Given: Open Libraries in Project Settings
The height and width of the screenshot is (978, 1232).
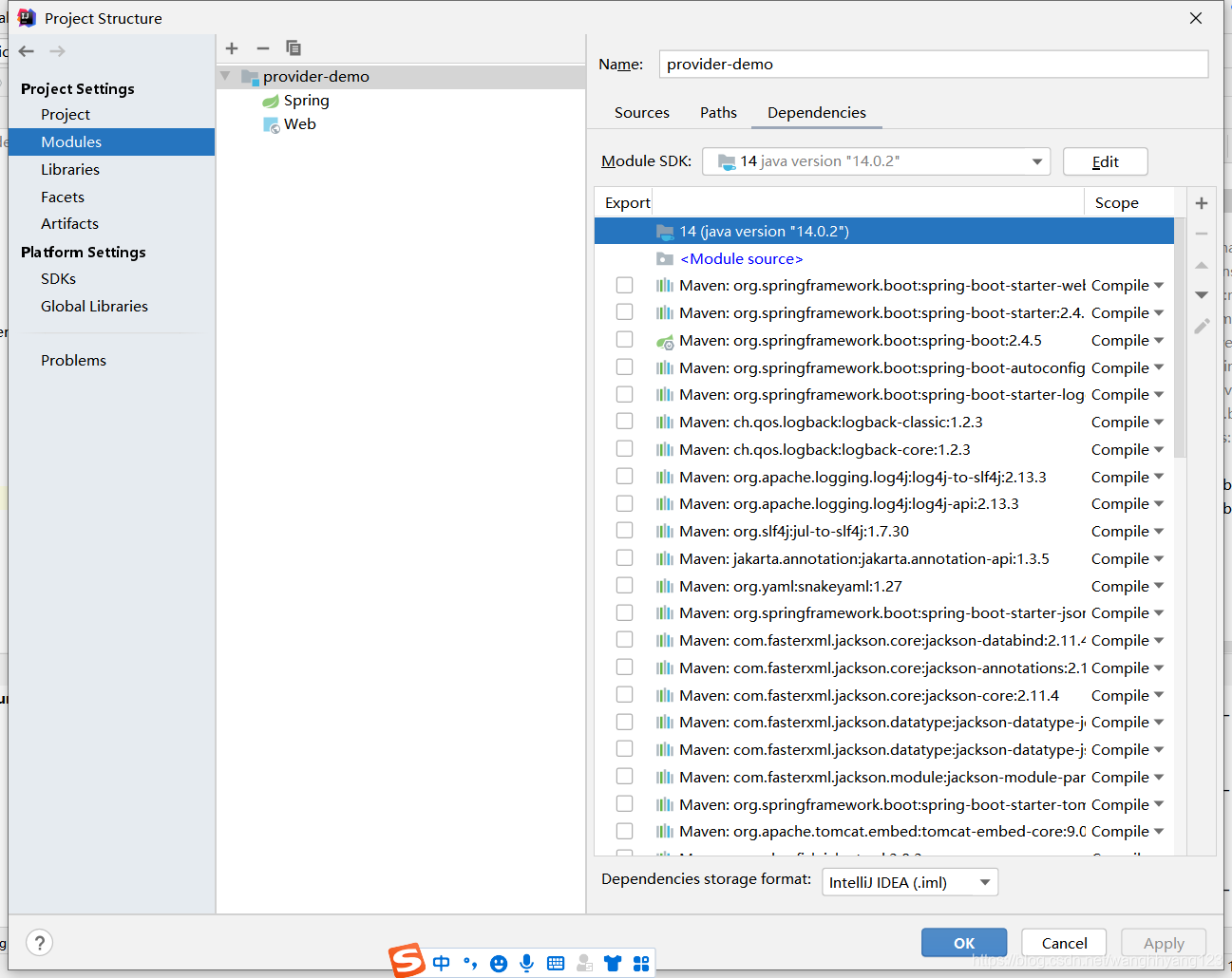Looking at the screenshot, I should 70,169.
